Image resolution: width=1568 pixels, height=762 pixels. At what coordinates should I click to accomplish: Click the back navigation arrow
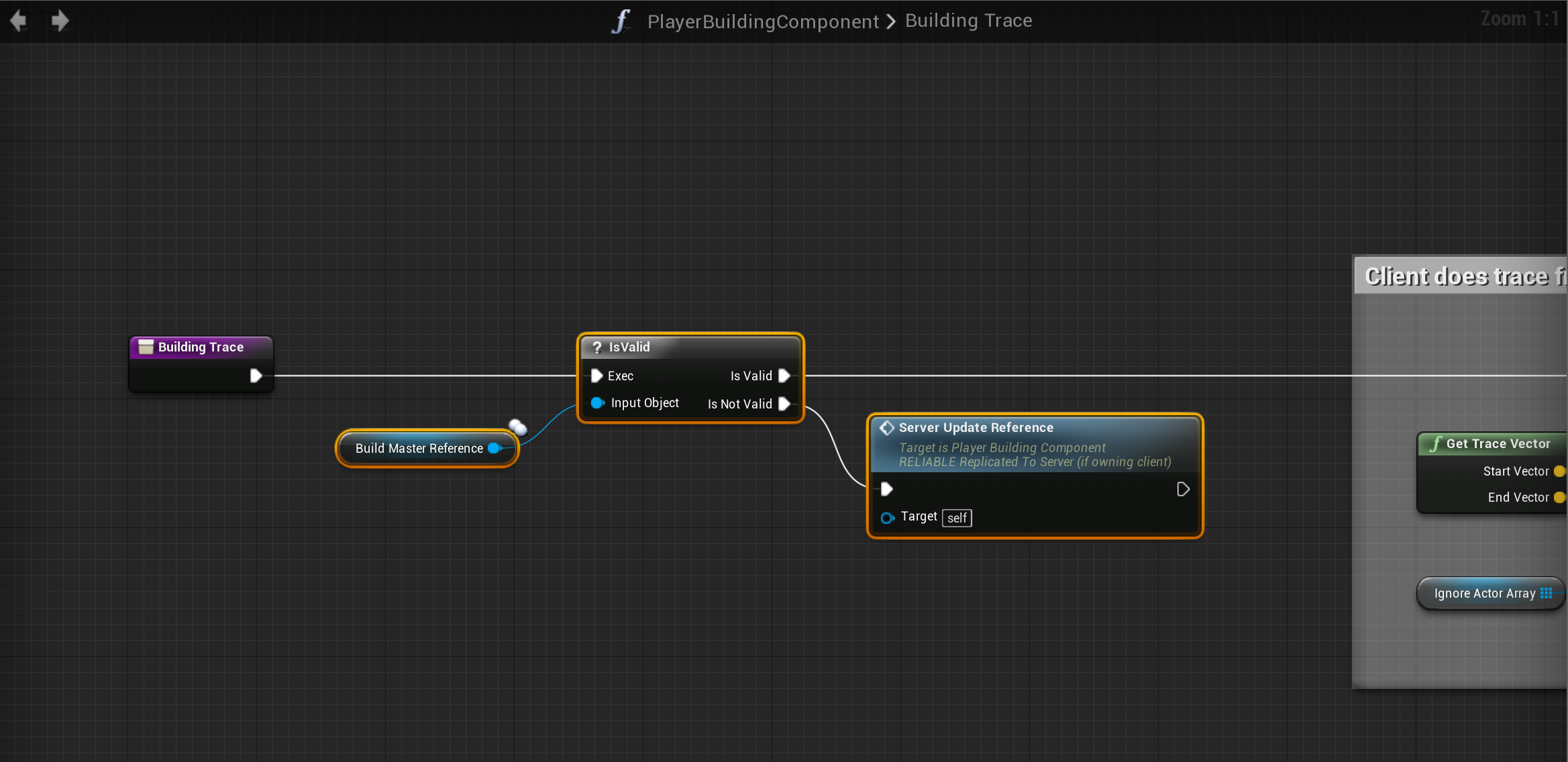click(x=18, y=21)
